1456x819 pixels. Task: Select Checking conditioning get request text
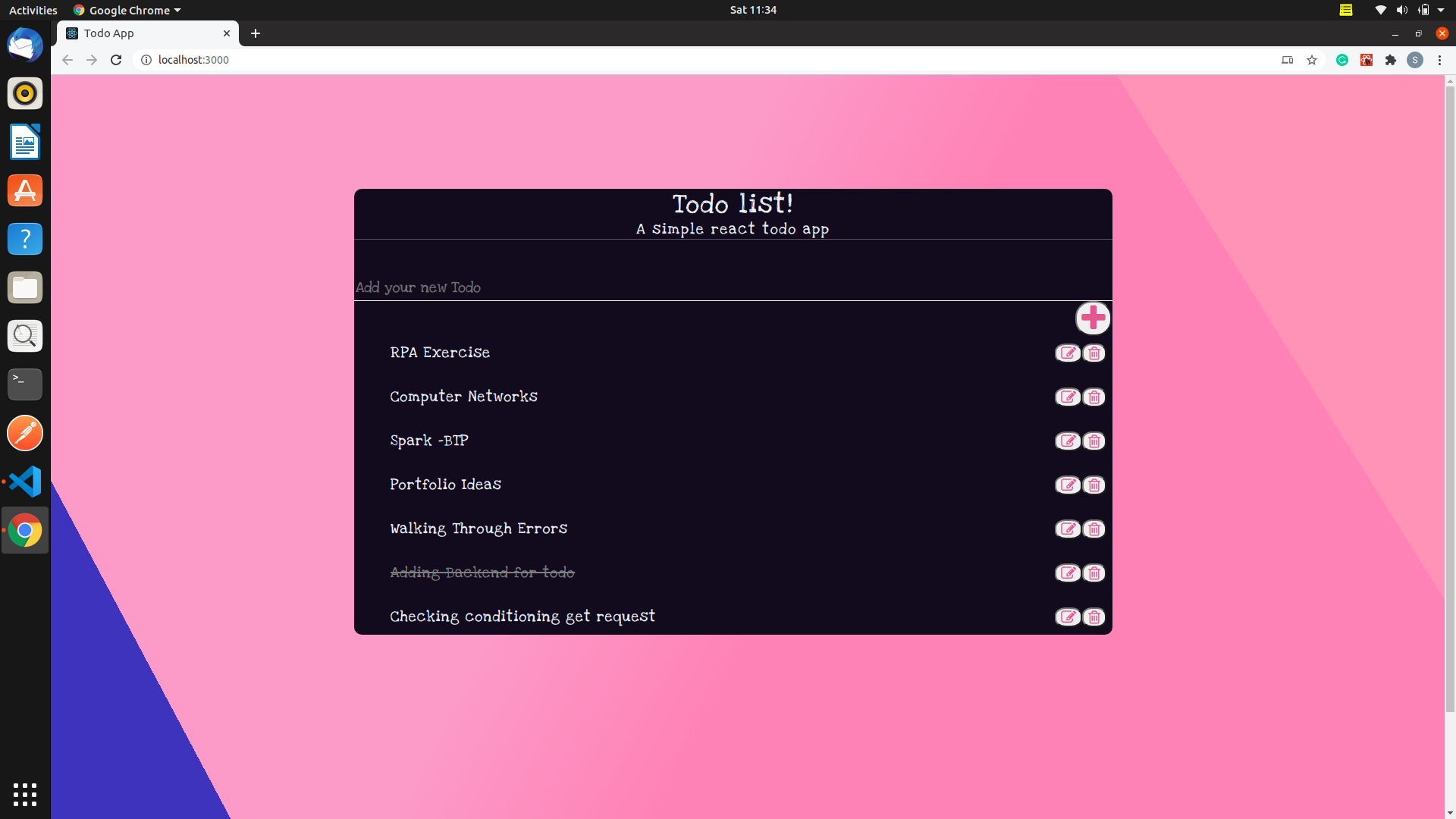(x=522, y=617)
